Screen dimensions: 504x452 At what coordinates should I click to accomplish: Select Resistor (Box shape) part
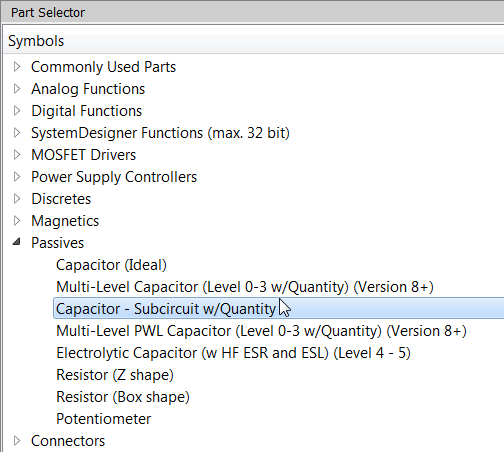[x=123, y=397]
